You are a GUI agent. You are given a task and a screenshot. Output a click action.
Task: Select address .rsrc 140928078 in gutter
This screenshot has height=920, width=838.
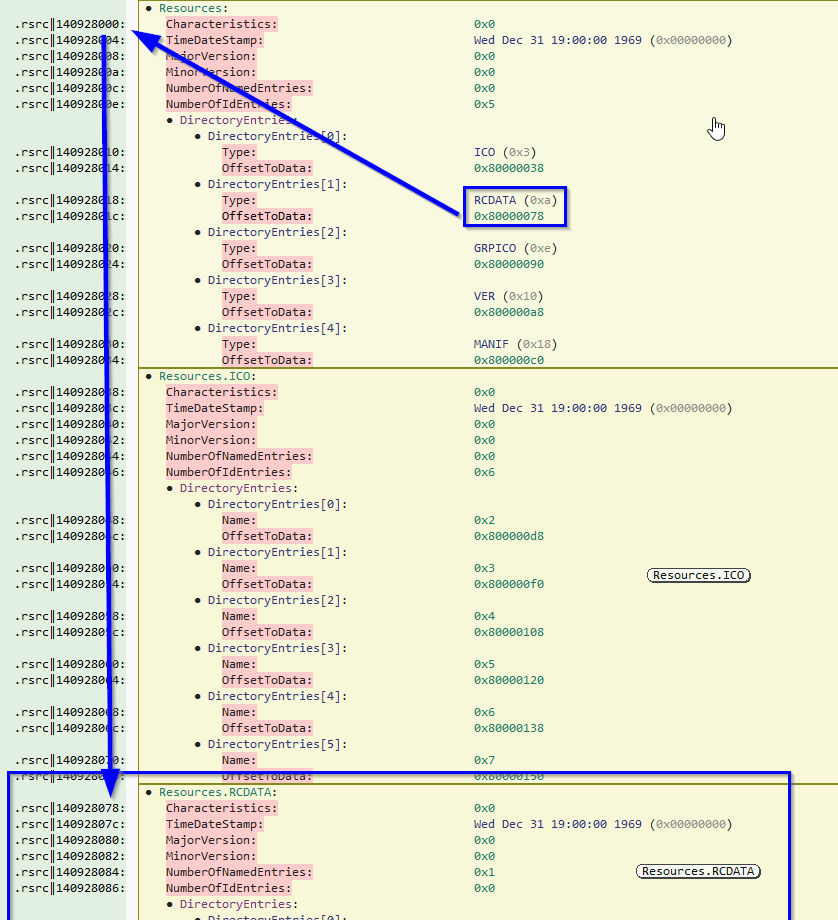(x=70, y=808)
